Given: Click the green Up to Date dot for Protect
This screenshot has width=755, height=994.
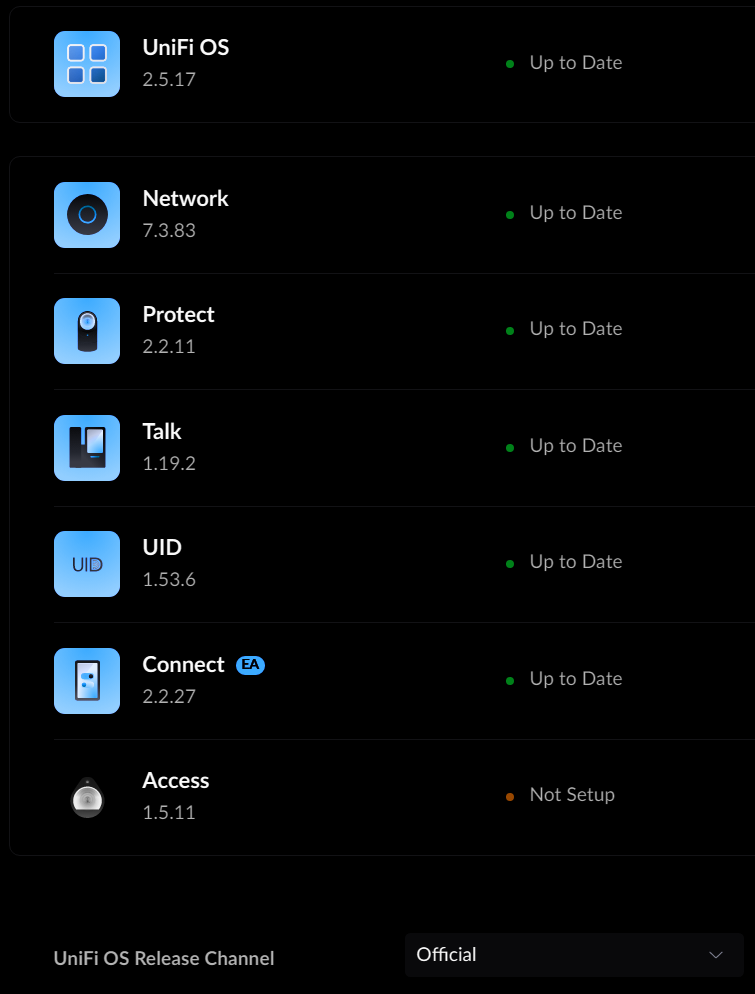Looking at the screenshot, I should pyautogui.click(x=510, y=329).
